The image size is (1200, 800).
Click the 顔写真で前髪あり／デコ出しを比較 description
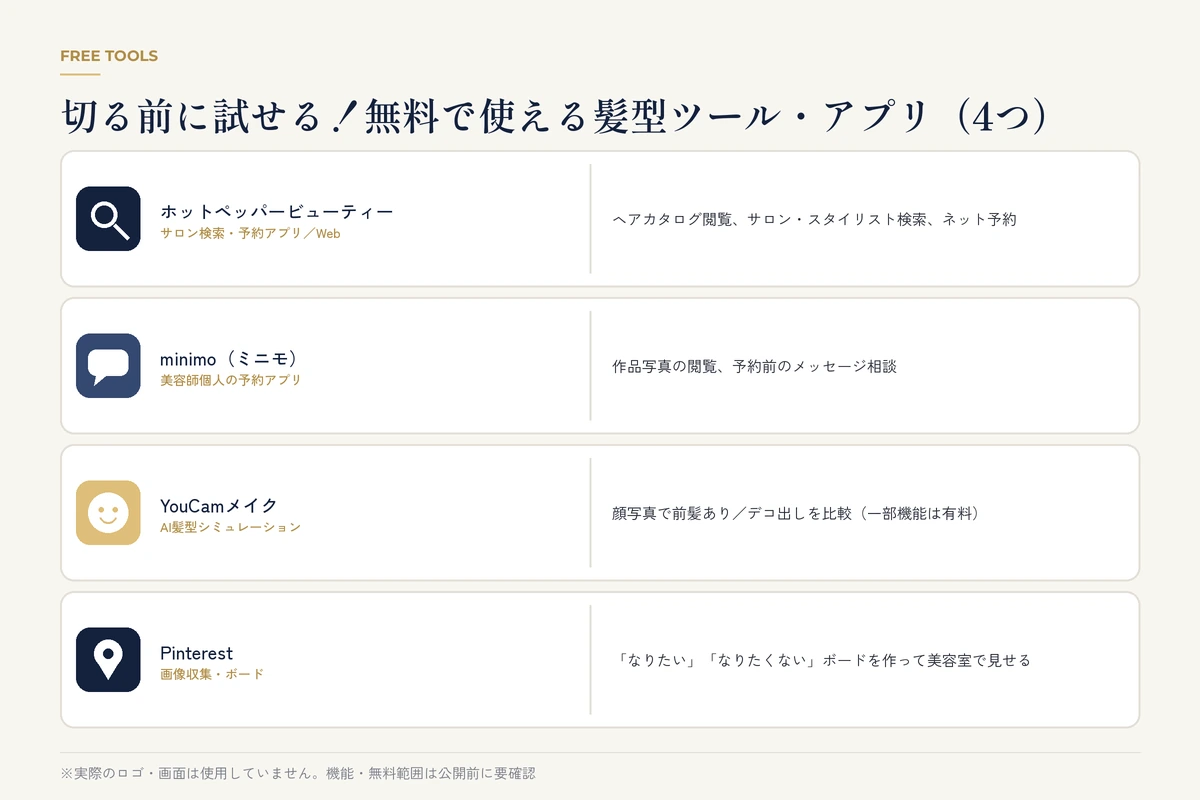[x=795, y=513]
